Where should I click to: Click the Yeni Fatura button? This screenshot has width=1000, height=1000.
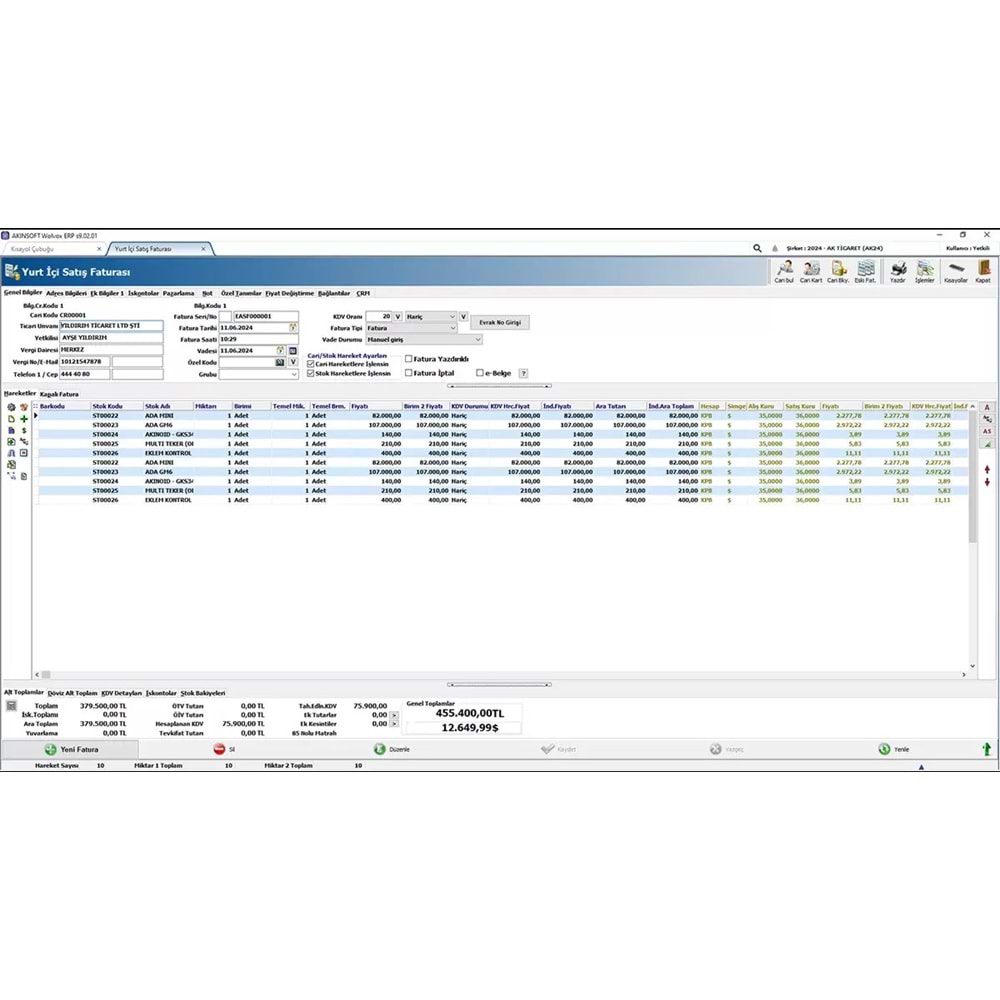coord(70,749)
